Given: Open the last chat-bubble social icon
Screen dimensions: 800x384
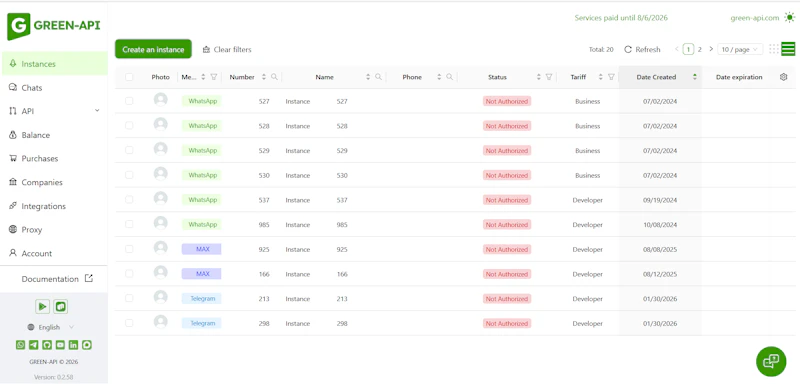Looking at the screenshot, I should 87,345.
